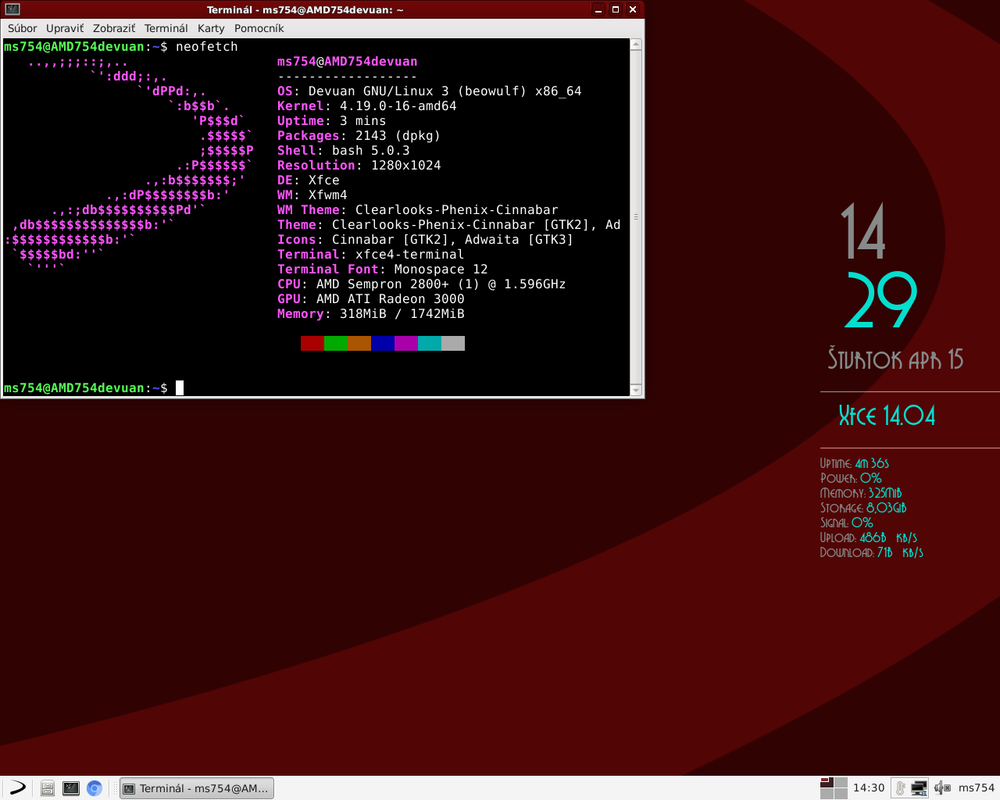Click the 'Shell: bash 5.0.3' line

343,151
